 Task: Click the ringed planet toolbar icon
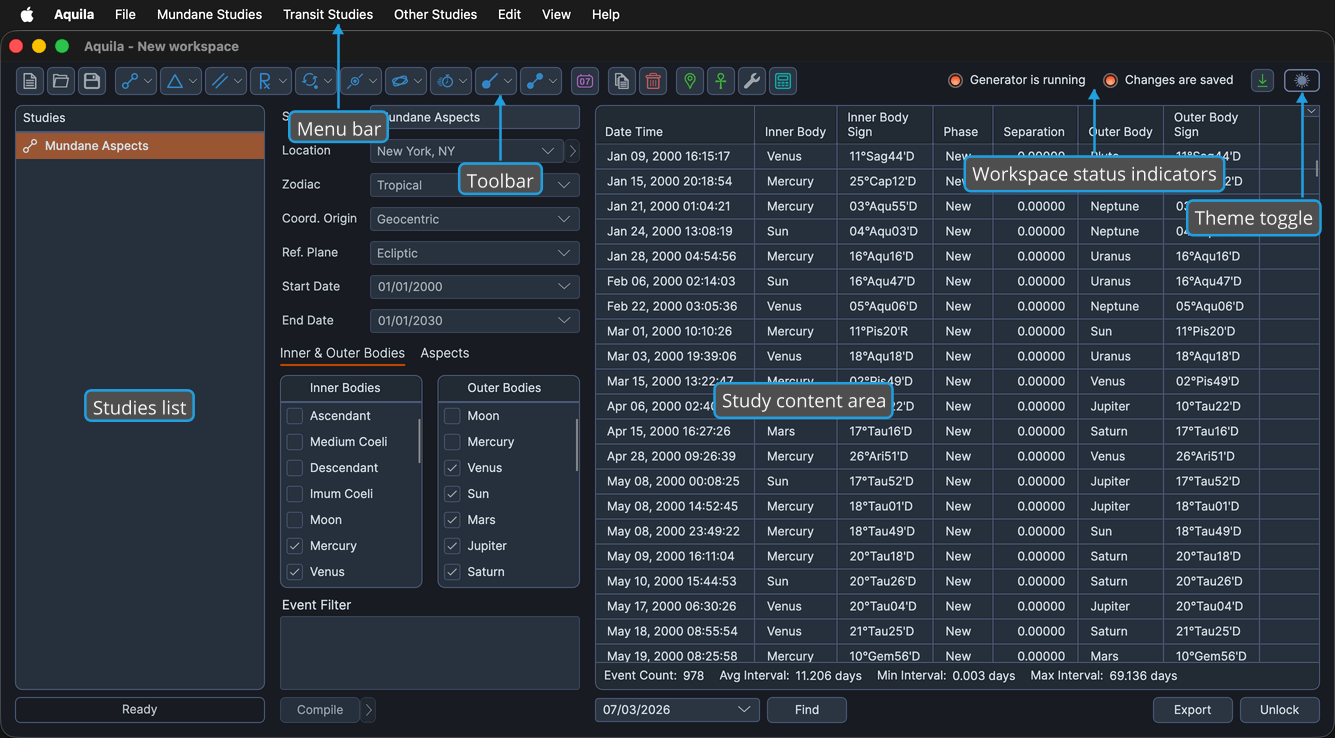[x=406, y=81]
